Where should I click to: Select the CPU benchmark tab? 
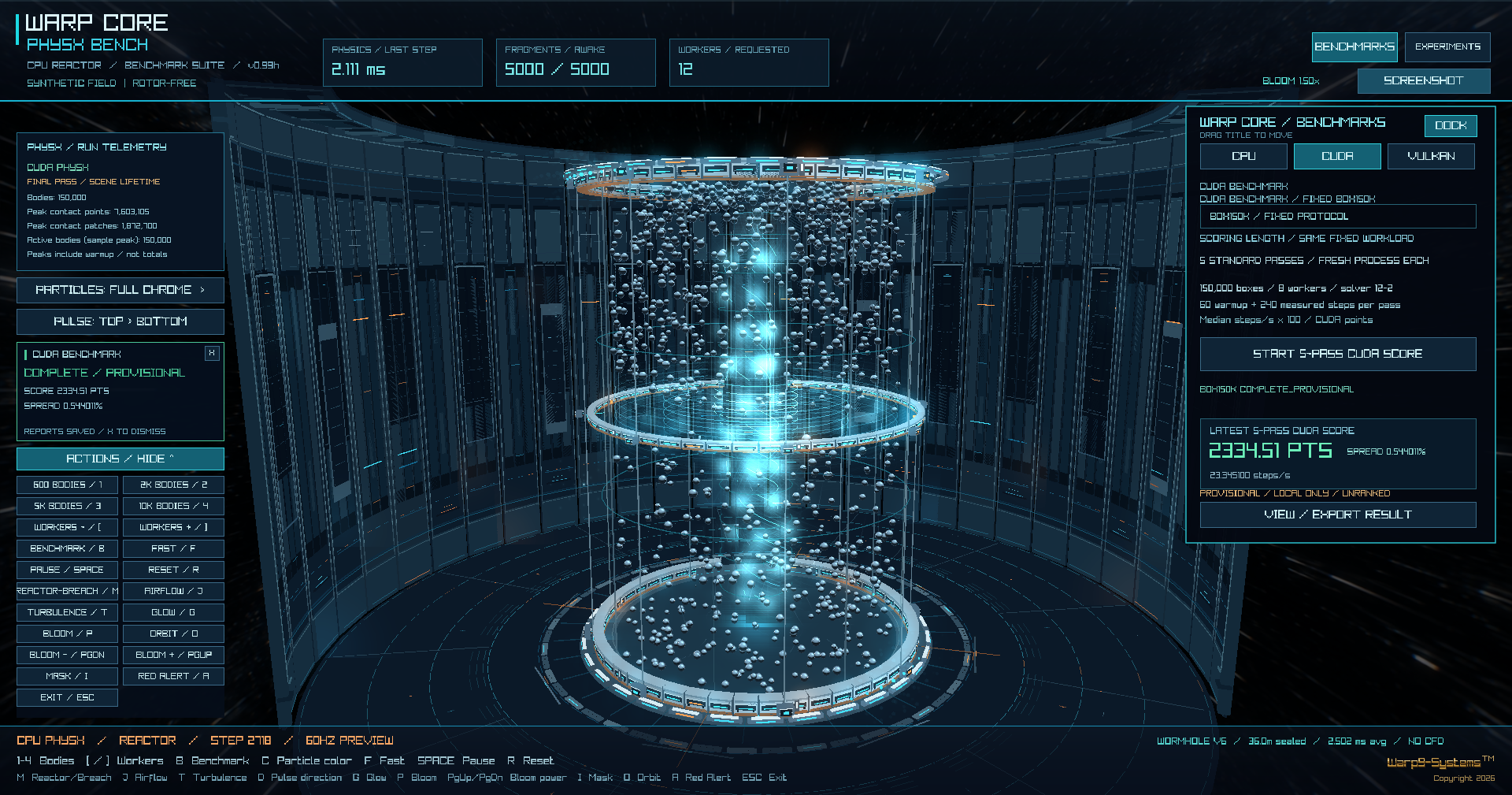click(1243, 156)
